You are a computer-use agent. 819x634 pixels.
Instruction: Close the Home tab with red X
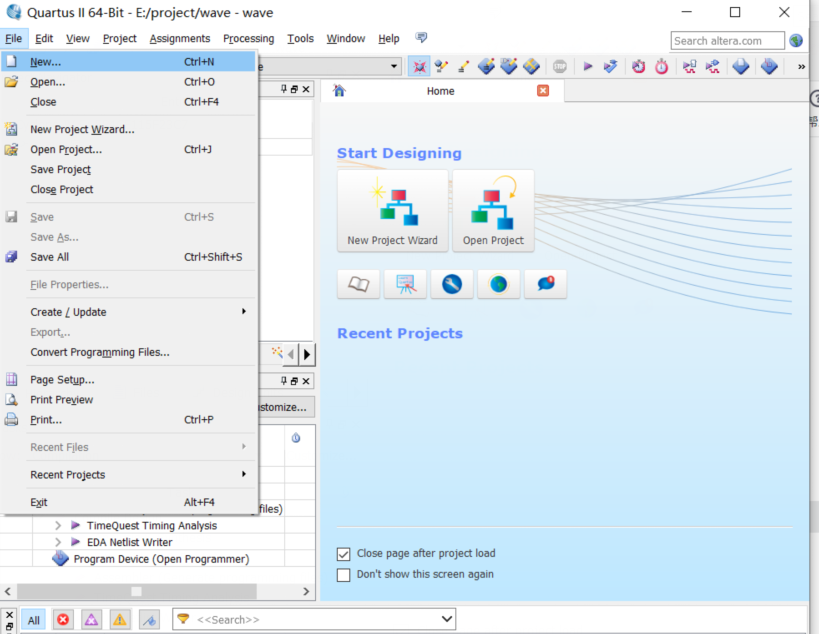coord(543,90)
